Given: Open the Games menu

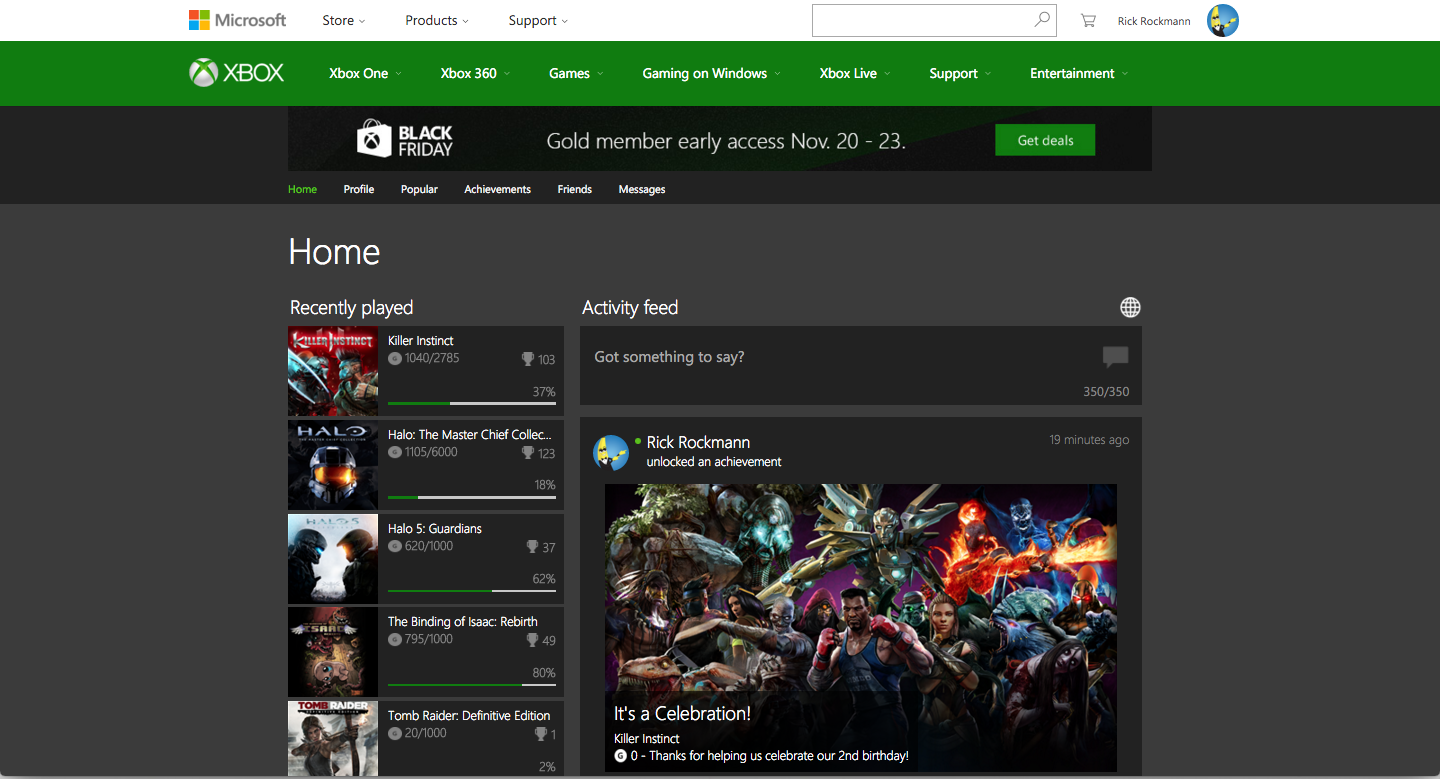Looking at the screenshot, I should (x=576, y=73).
